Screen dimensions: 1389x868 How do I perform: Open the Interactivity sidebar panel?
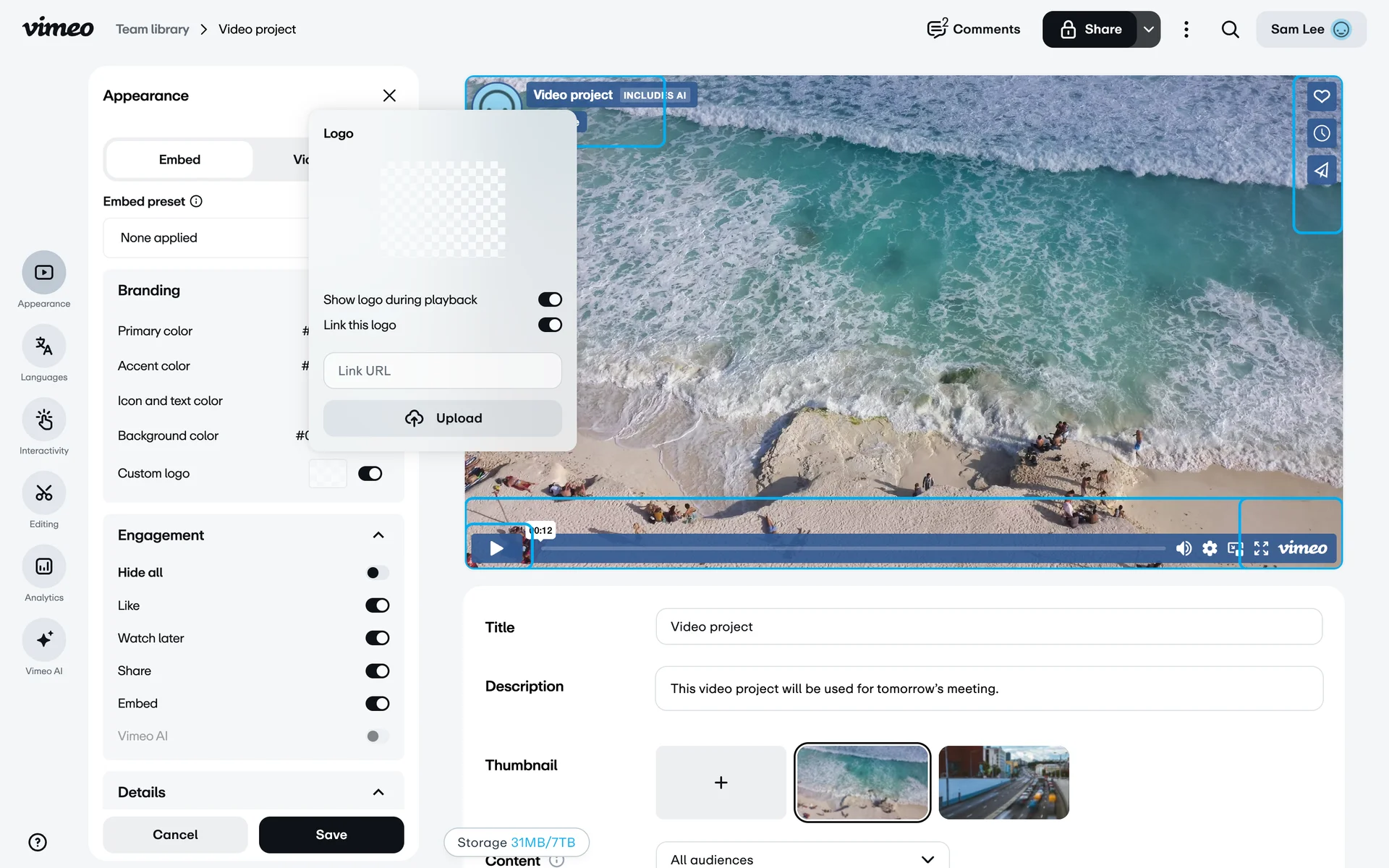click(x=44, y=420)
